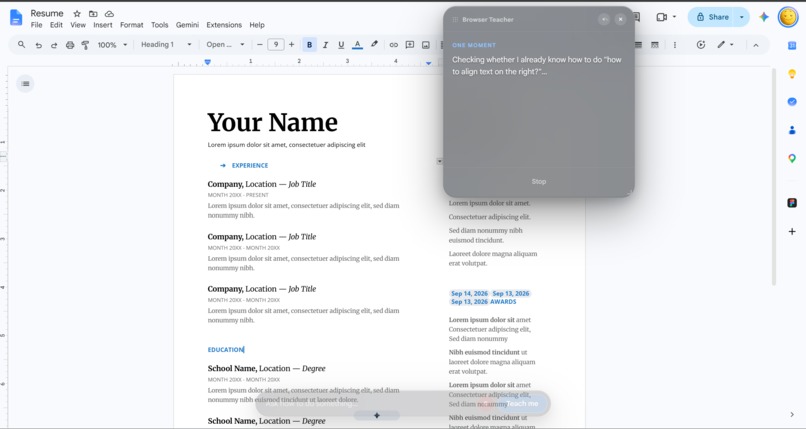Print the document
The width and height of the screenshot is (806, 429).
click(x=70, y=45)
